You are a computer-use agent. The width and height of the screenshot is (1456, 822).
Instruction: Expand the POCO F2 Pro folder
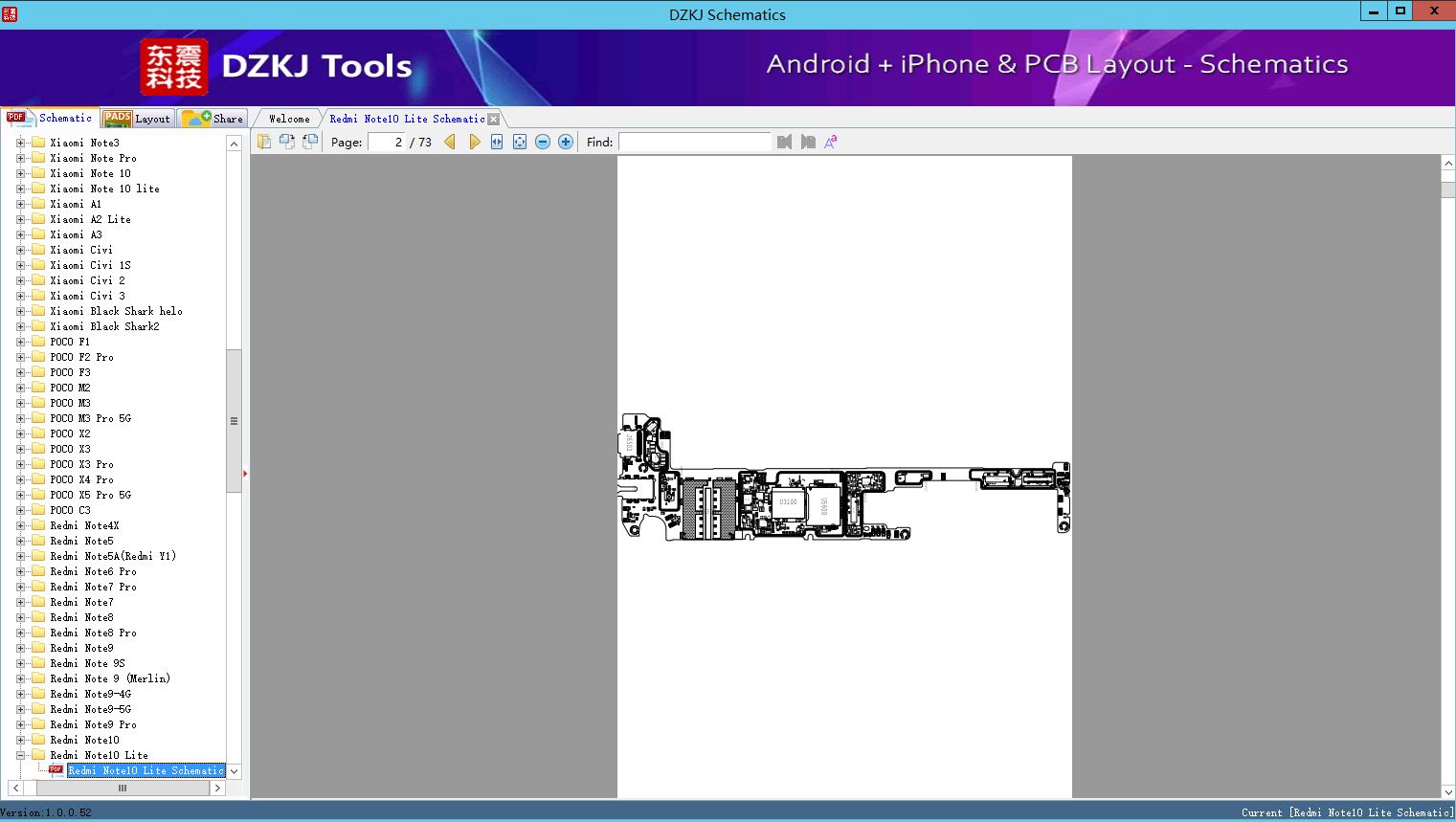21,357
